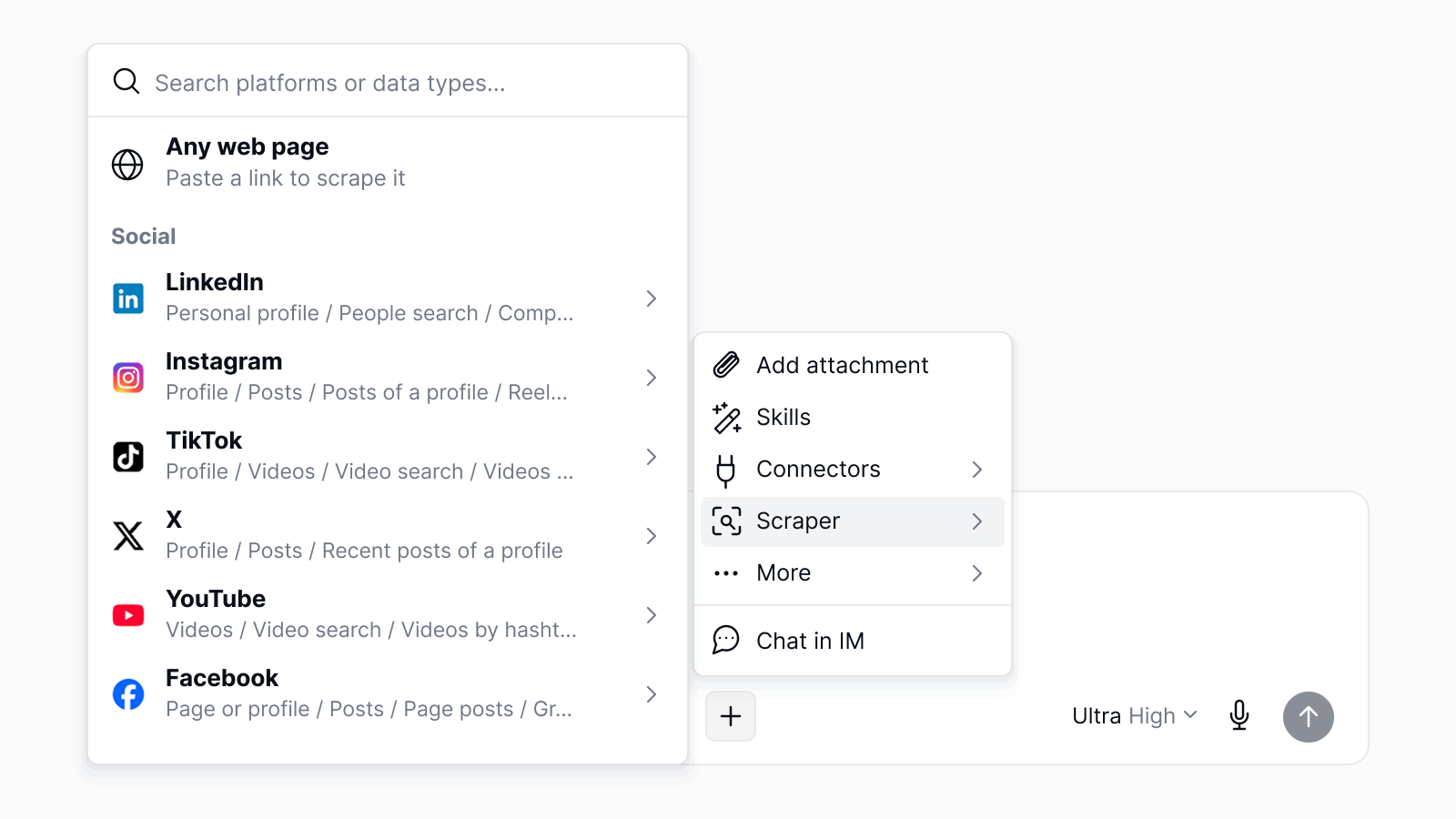Open the Ultra High model dropdown
Viewport: 1456px width, 819px height.
(1135, 716)
